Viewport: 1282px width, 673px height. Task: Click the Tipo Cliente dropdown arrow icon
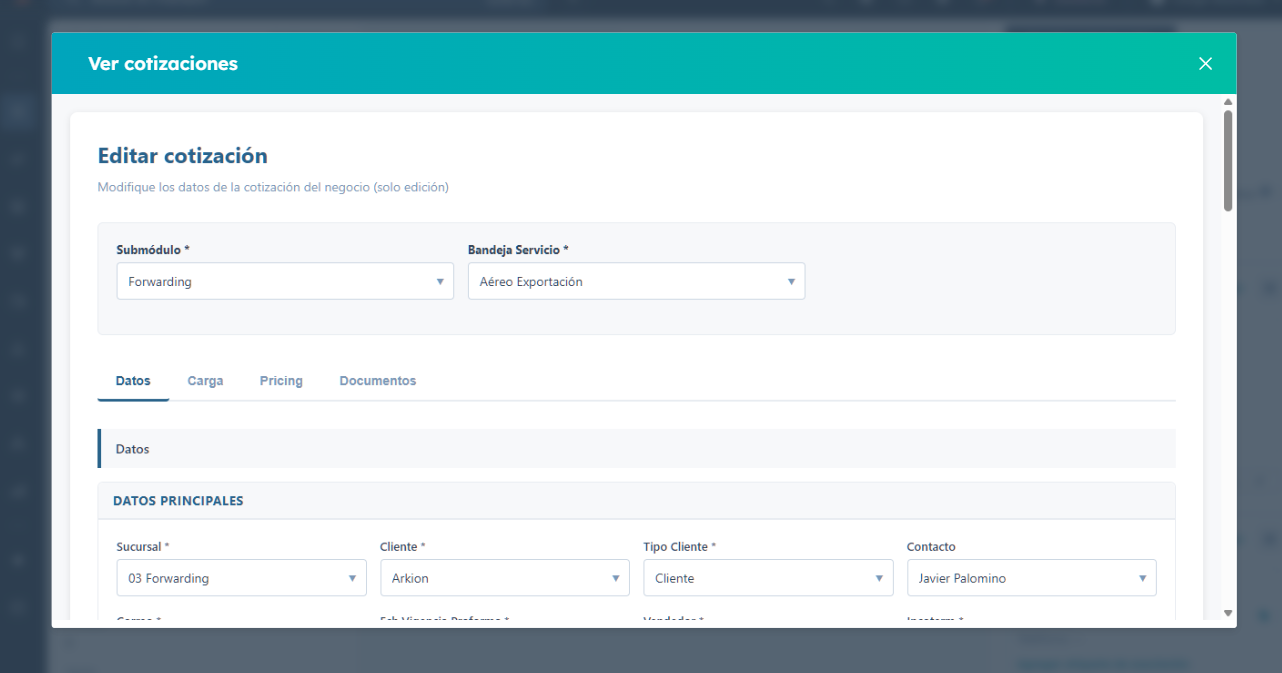click(879, 577)
